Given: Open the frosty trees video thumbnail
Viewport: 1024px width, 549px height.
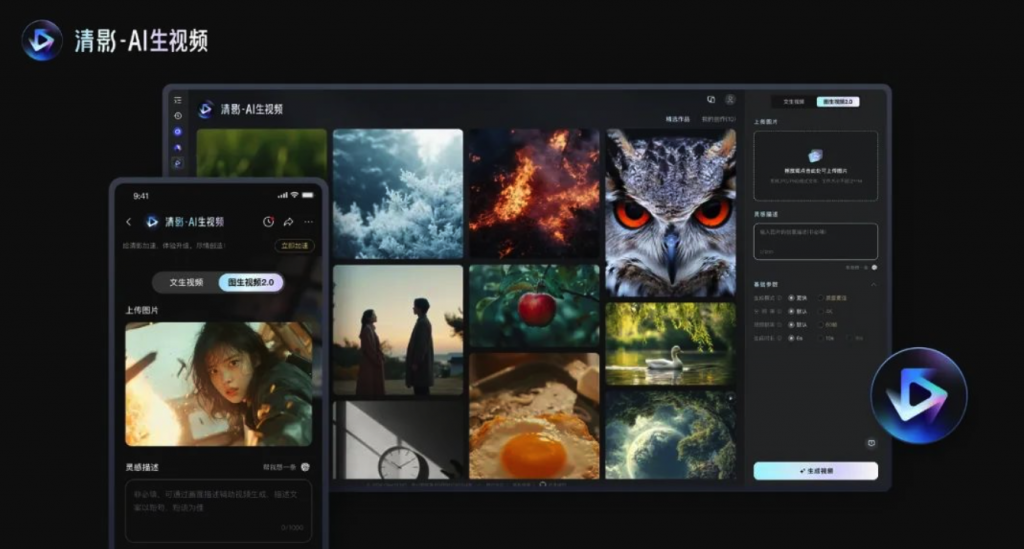Looking at the screenshot, I should click(x=398, y=193).
